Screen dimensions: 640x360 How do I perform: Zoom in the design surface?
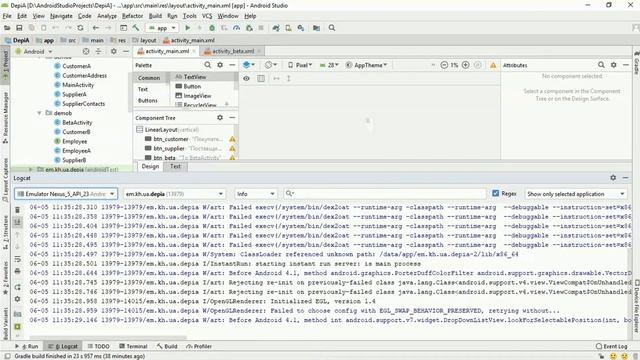pos(465,65)
